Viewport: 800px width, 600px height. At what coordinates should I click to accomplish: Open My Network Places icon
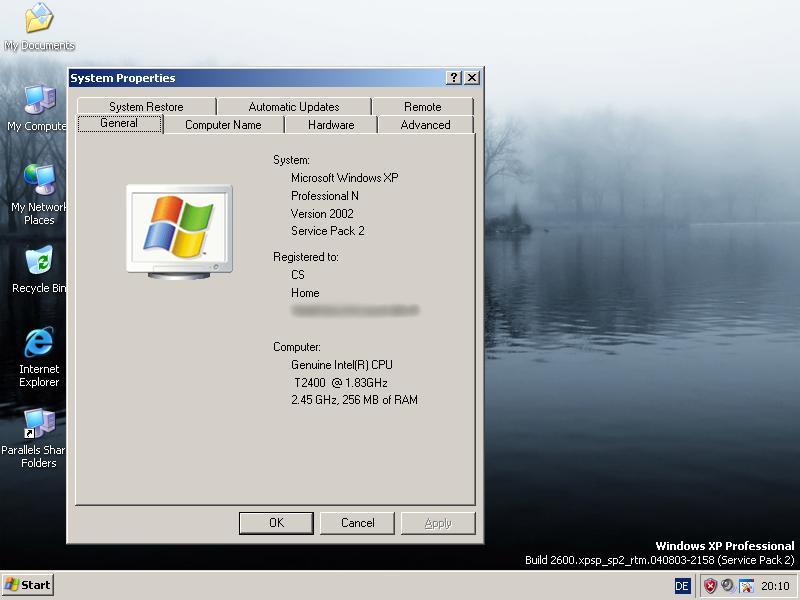39,181
